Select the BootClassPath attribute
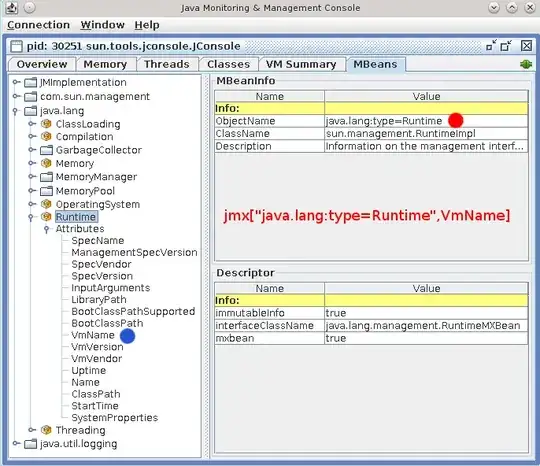Screen dimensions: 540x466 (107, 323)
